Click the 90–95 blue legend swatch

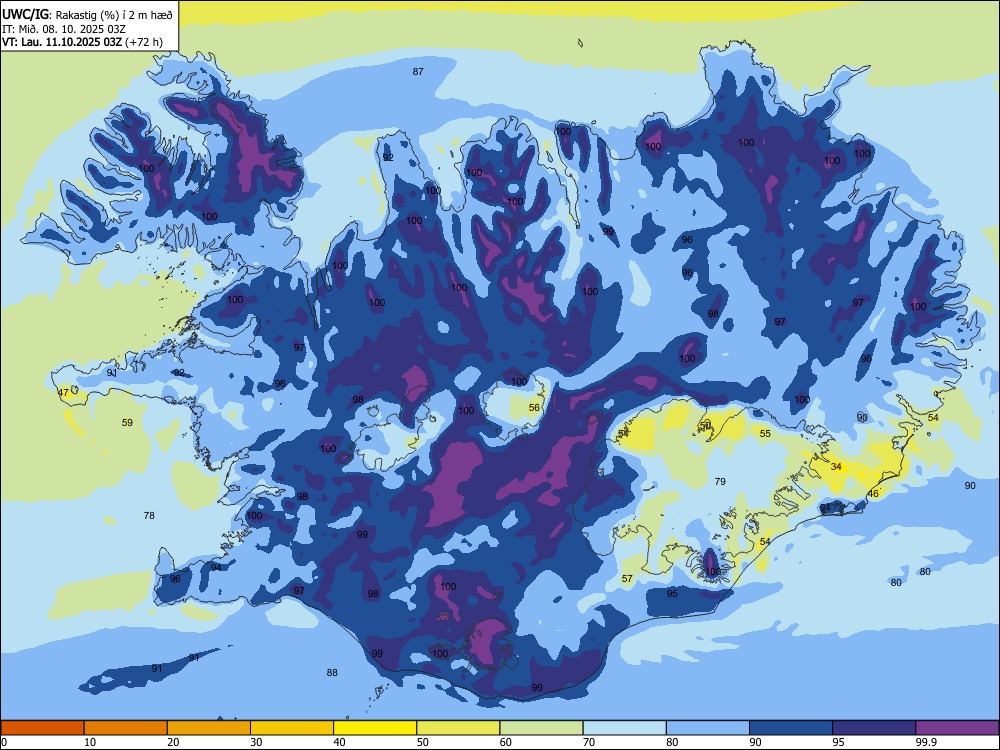point(791,728)
